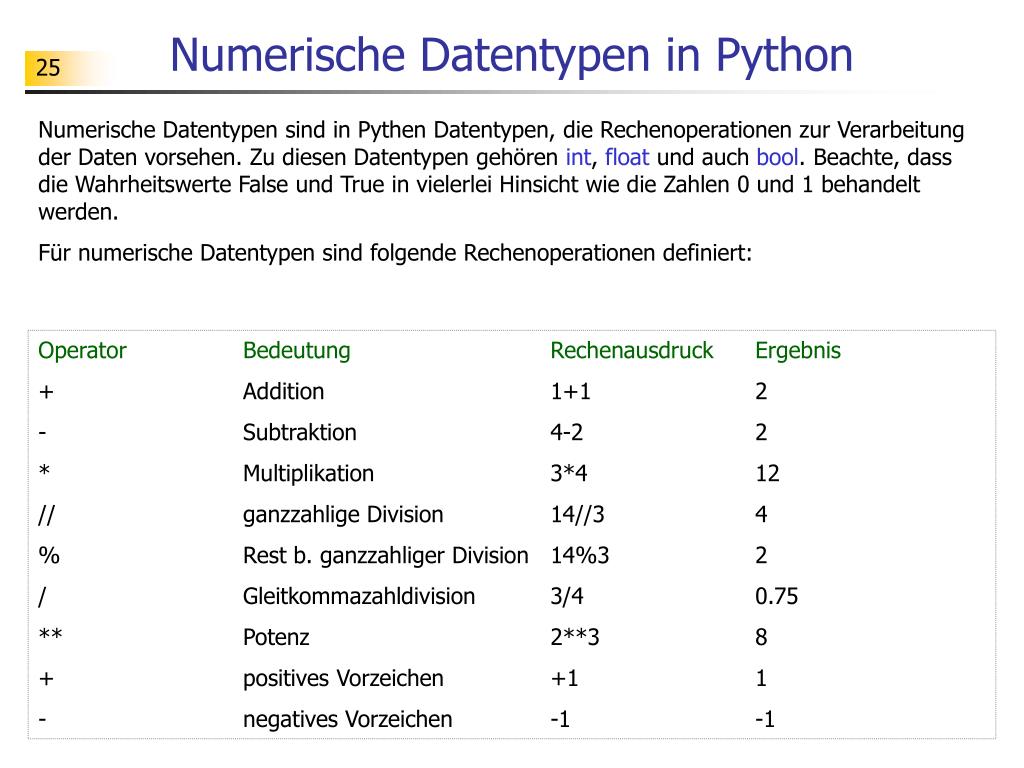Viewport: 1024px width, 768px height.
Task: Click the 'positives Vorzeichen' cell
Action: click(x=343, y=679)
